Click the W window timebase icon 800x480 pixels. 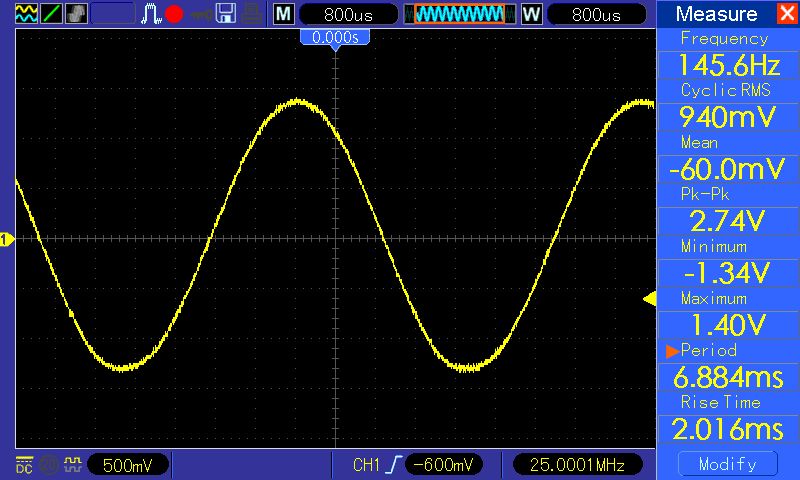531,14
